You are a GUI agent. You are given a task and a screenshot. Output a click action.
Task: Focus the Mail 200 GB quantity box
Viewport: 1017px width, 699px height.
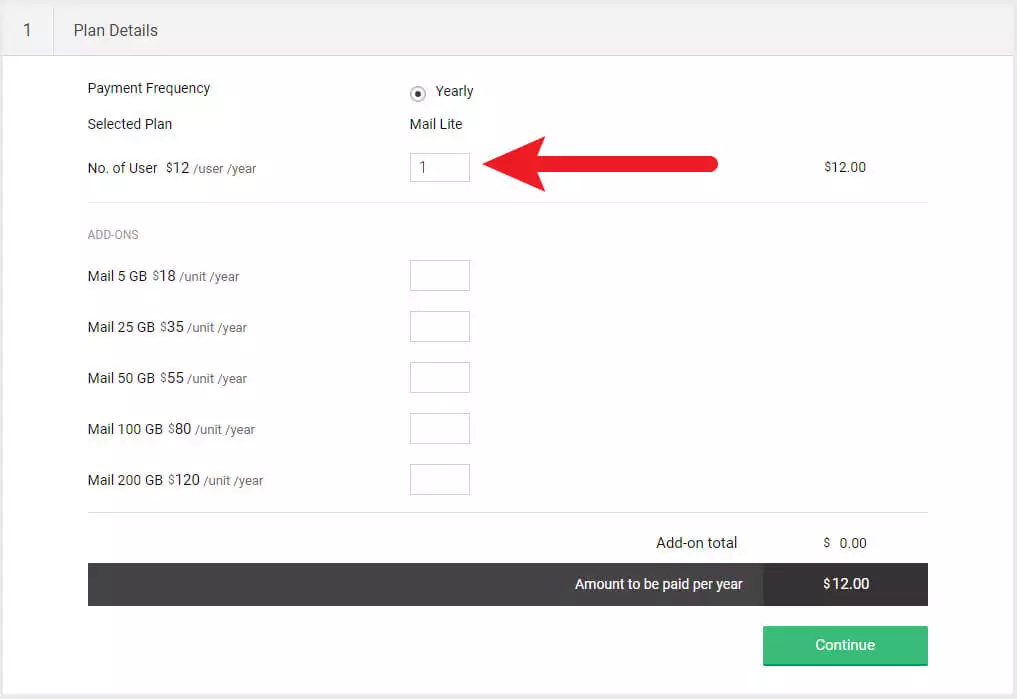coord(440,480)
